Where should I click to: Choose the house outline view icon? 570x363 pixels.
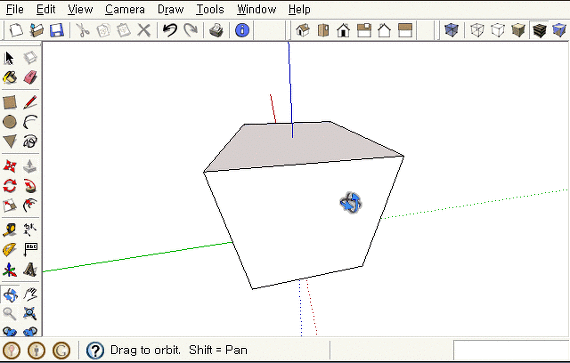pyautogui.click(x=384, y=30)
